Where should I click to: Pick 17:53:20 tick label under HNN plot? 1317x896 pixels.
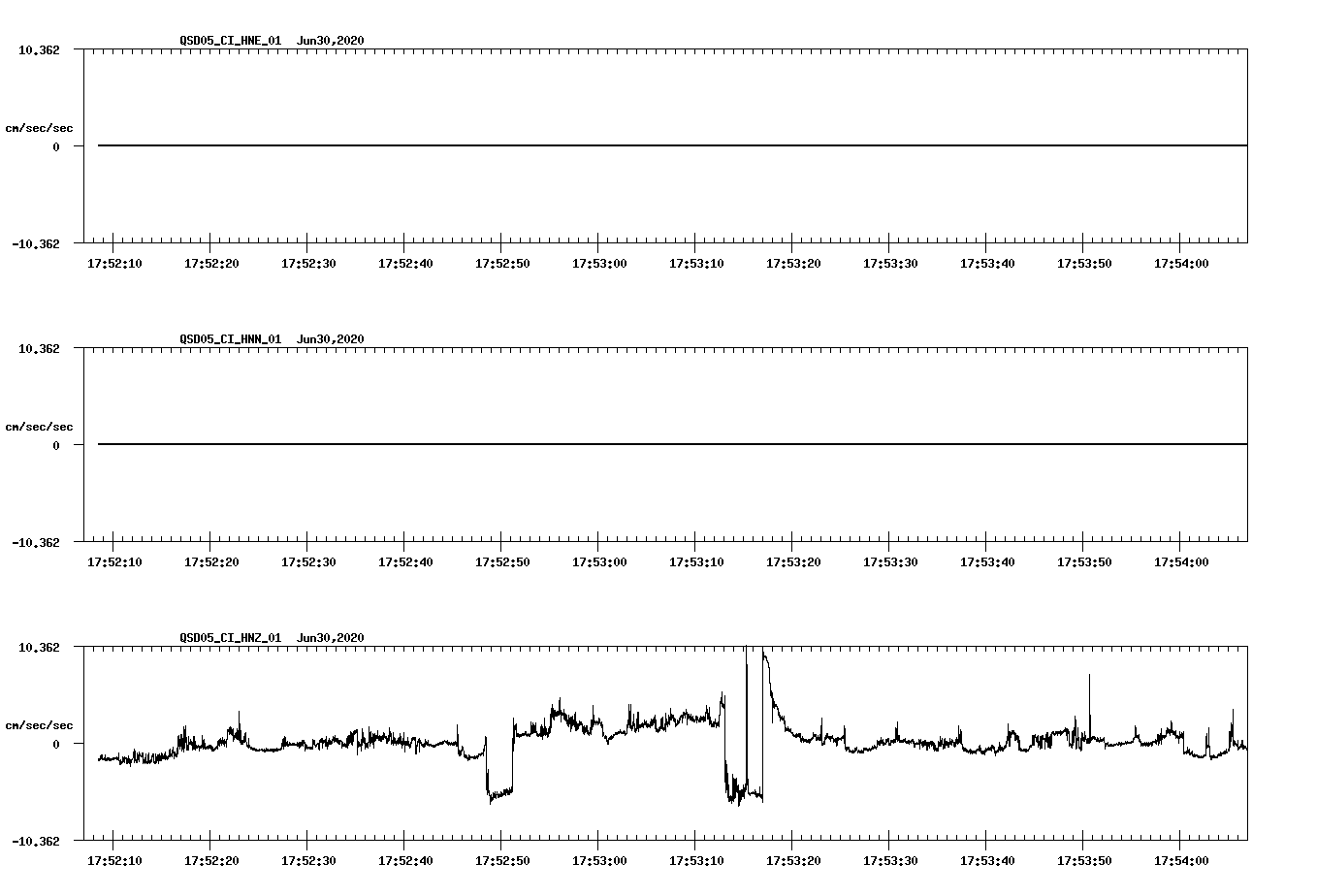(793, 562)
